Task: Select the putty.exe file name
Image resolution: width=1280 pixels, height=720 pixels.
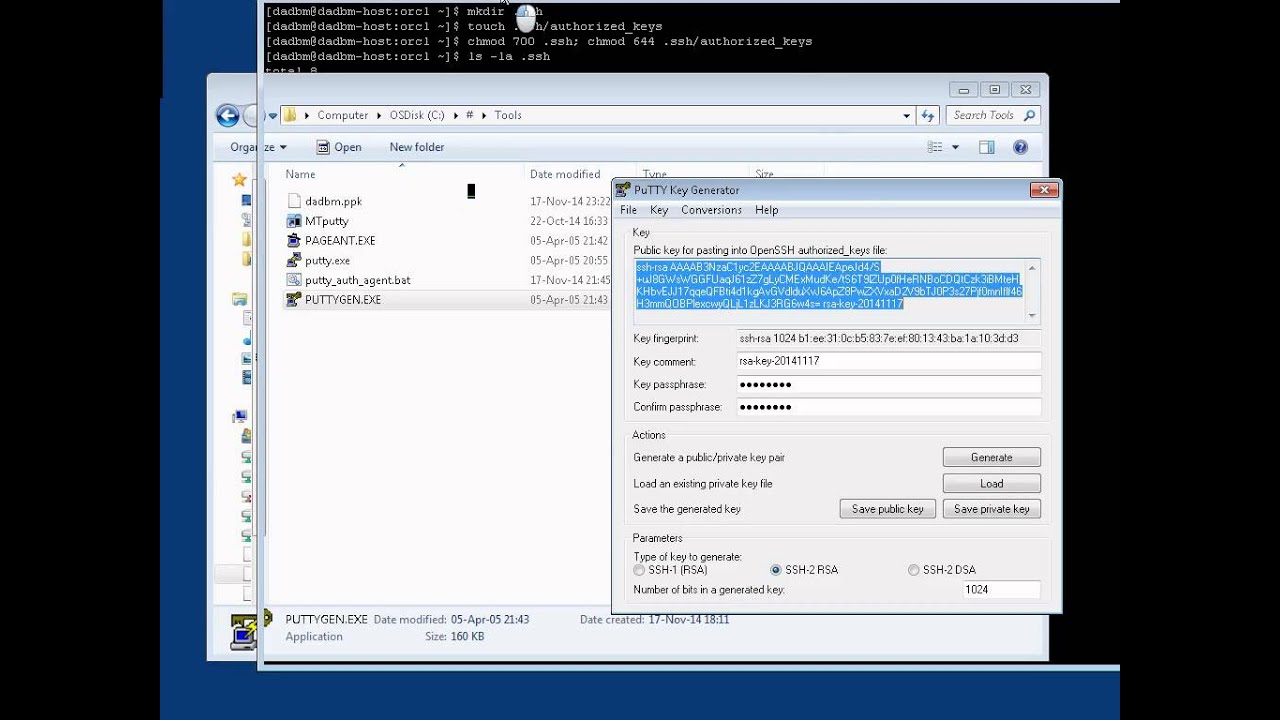Action: click(x=327, y=260)
